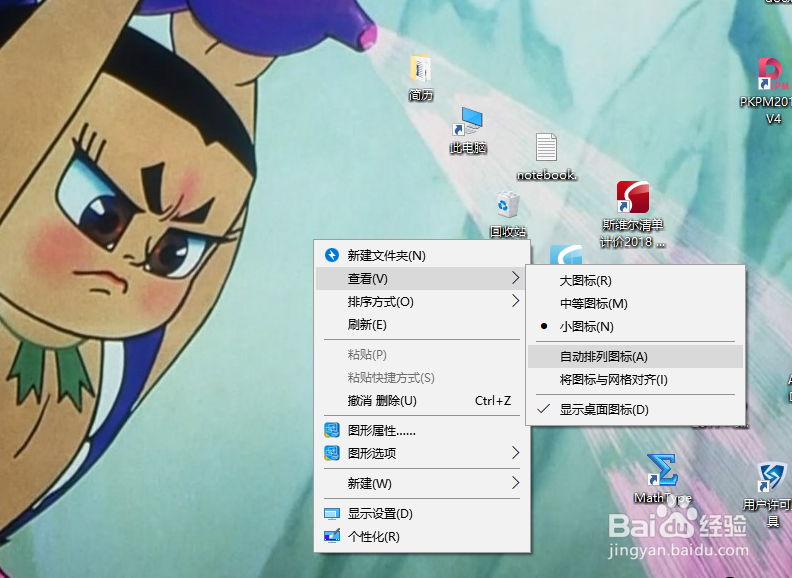Open the 排序方式(O) menu entry

[422, 302]
